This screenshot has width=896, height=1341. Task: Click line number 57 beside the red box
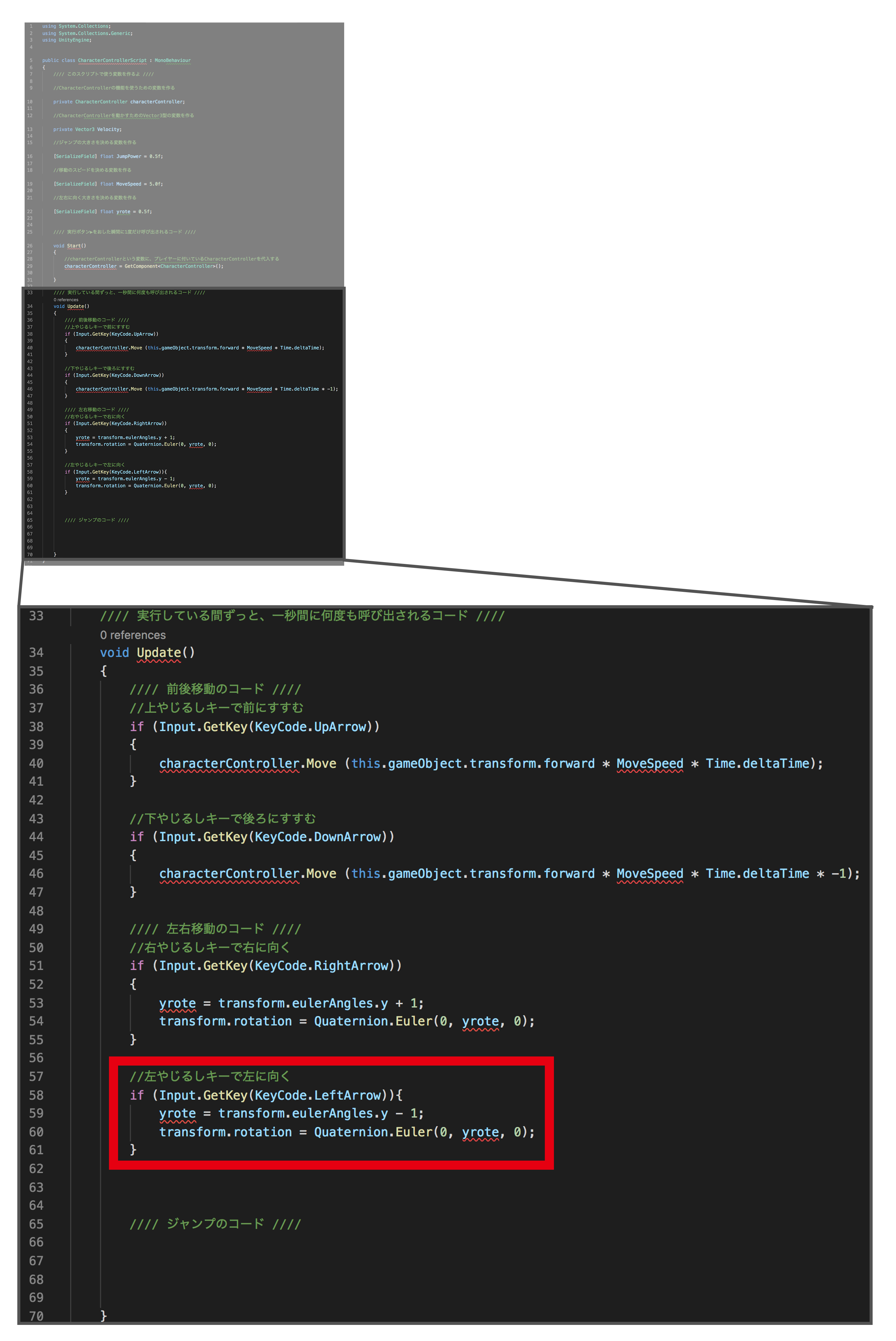[x=36, y=1077]
